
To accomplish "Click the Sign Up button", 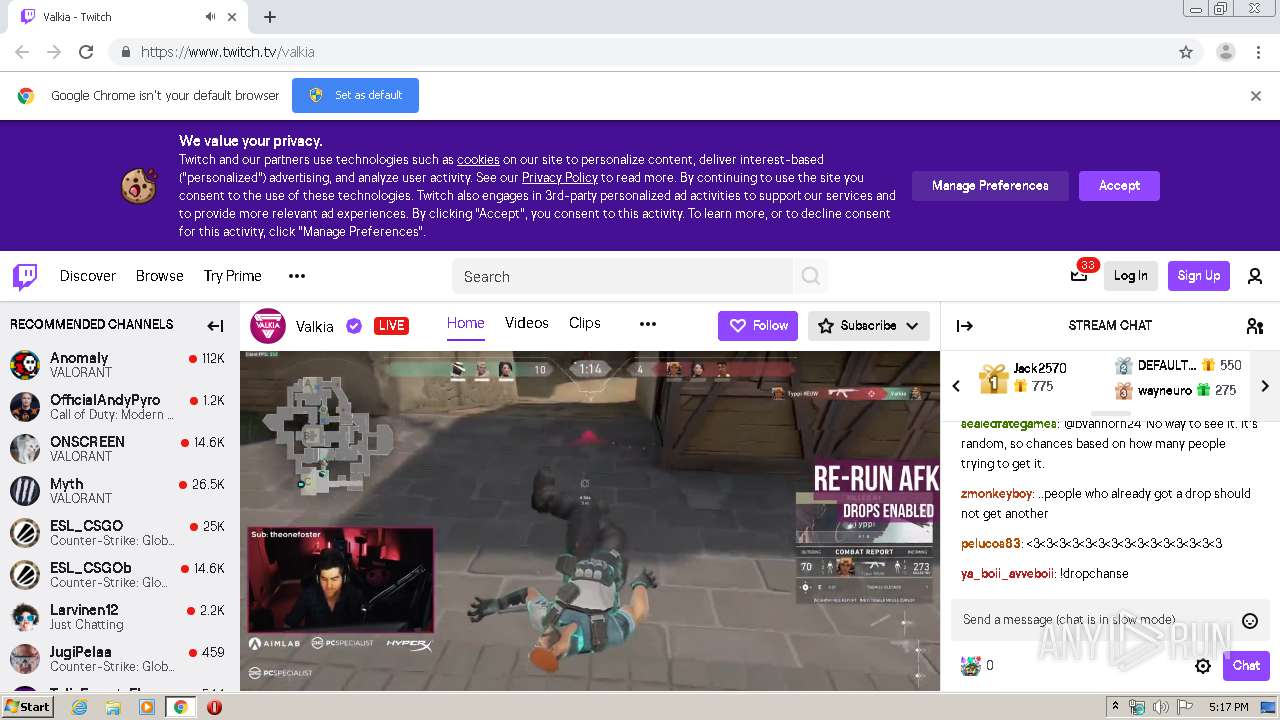I will pos(1198,276).
